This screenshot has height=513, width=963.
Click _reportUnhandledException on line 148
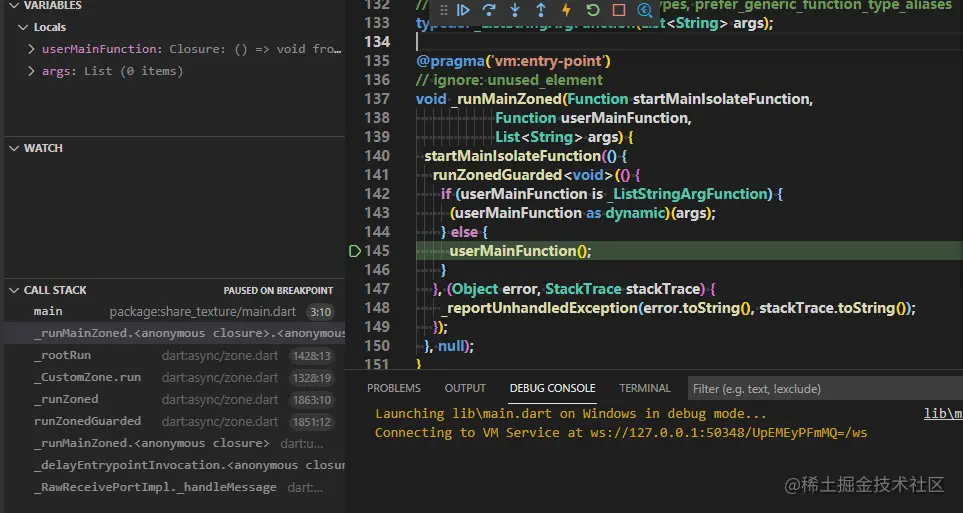pos(539,308)
